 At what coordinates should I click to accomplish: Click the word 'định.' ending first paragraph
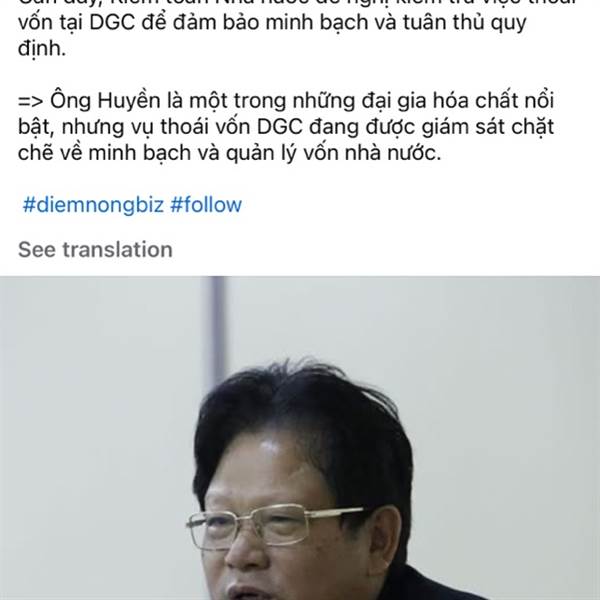(x=42, y=49)
